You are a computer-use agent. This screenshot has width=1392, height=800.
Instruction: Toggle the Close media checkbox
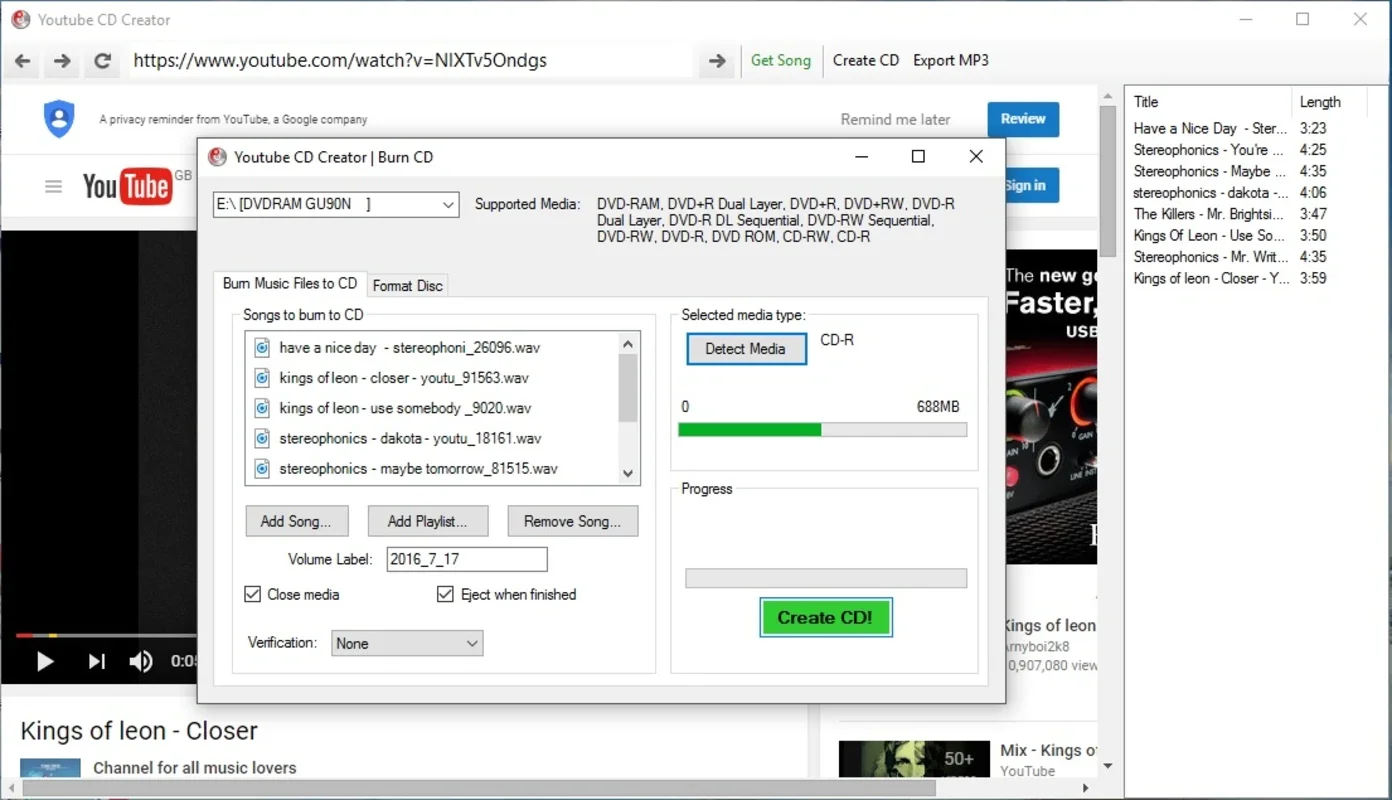click(x=253, y=594)
